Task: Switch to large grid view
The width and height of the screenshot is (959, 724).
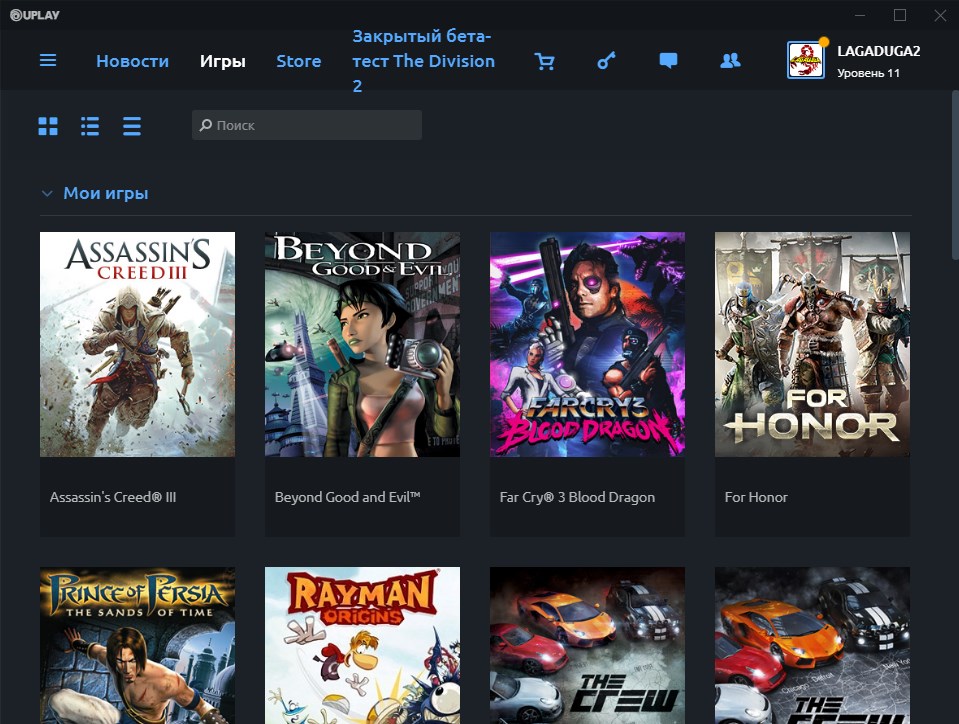Action: 48,126
